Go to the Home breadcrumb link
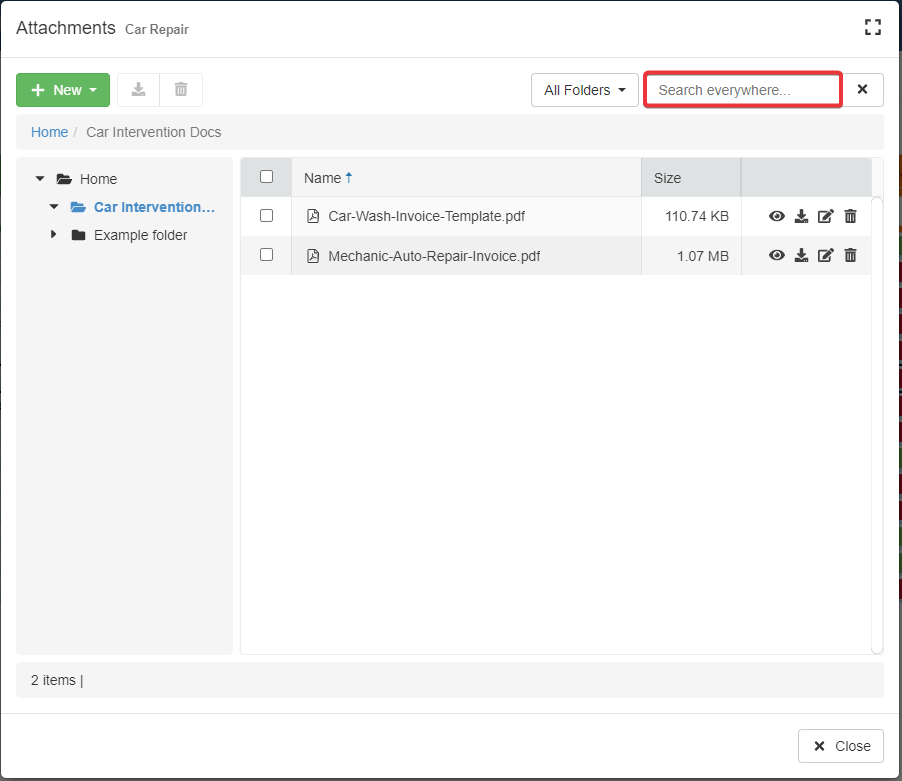Screen dimensions: 902x781 point(49,132)
